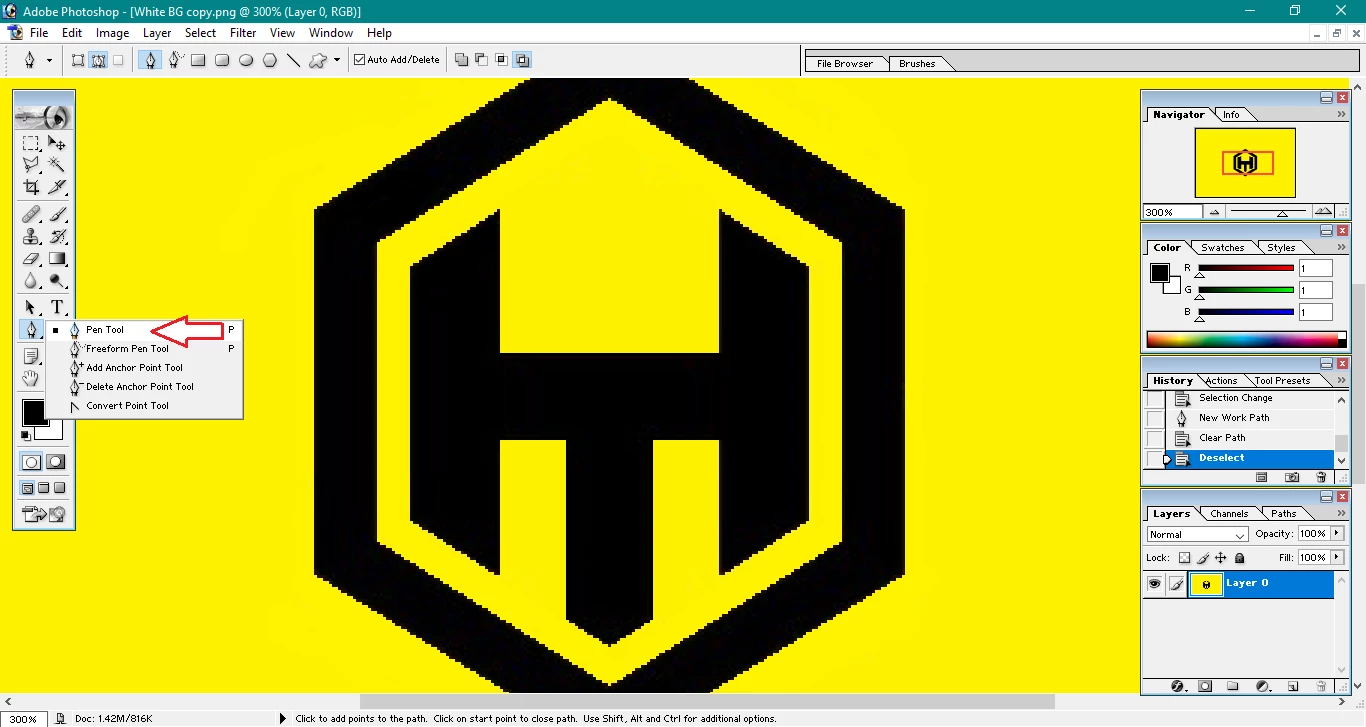Click the red R slider track

click(x=1246, y=268)
